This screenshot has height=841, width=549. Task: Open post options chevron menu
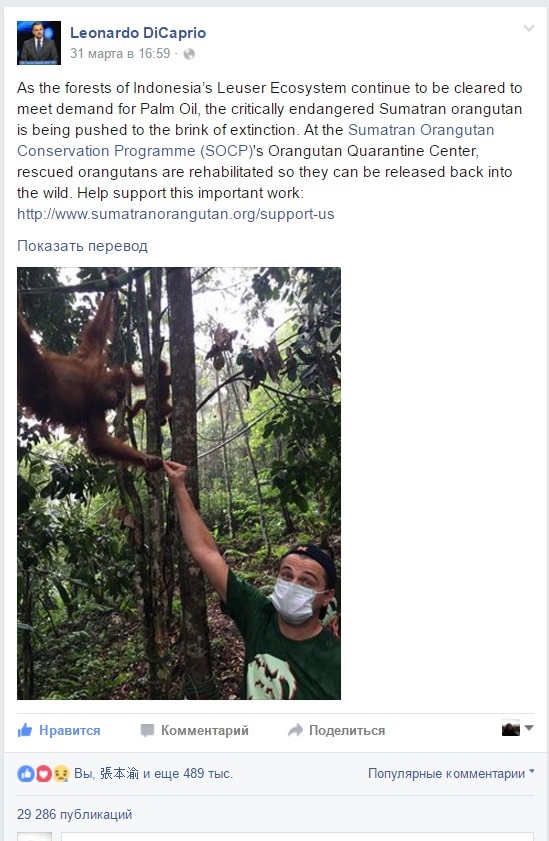pyautogui.click(x=529, y=28)
